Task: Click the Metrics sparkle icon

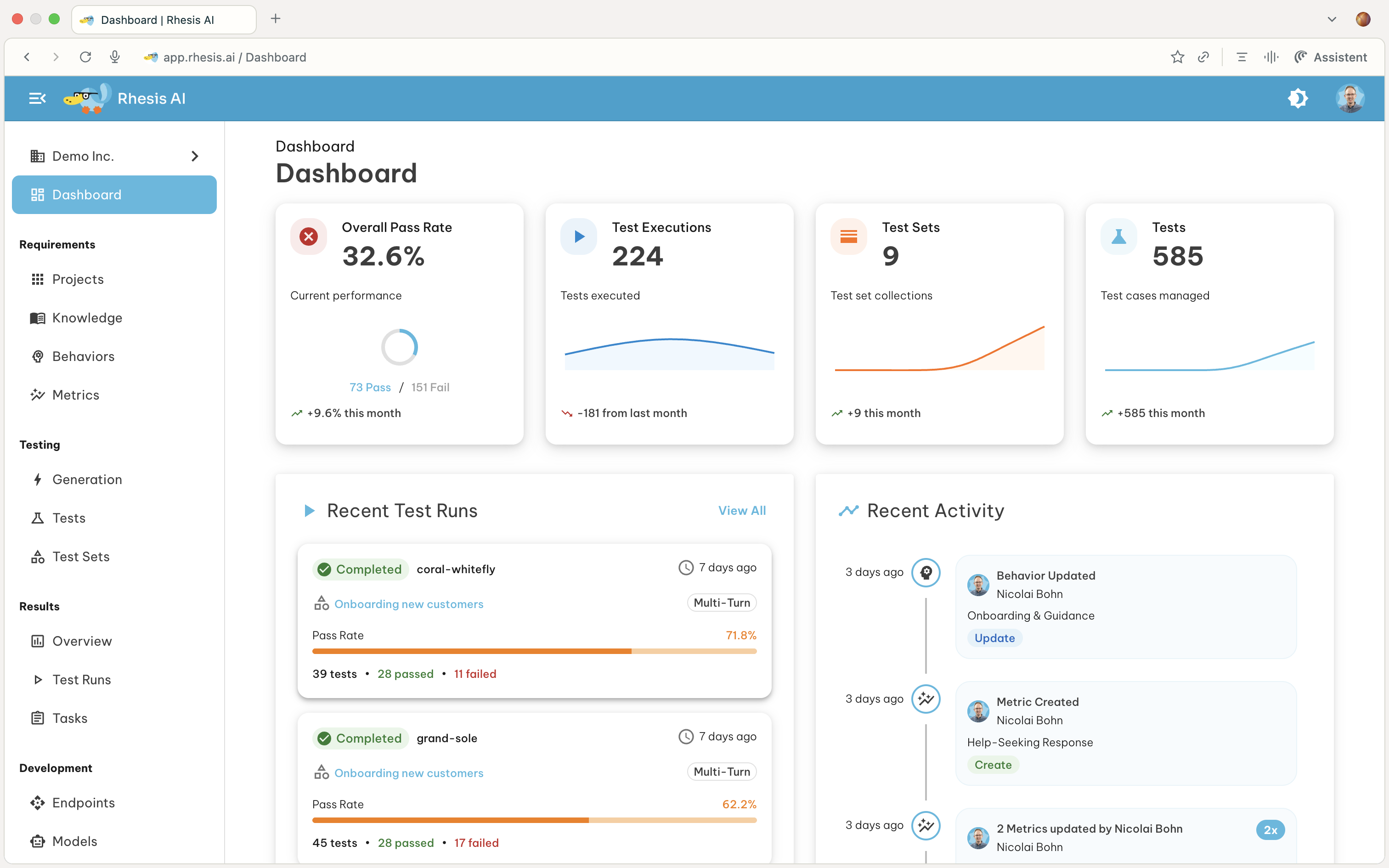Action: coord(38,395)
